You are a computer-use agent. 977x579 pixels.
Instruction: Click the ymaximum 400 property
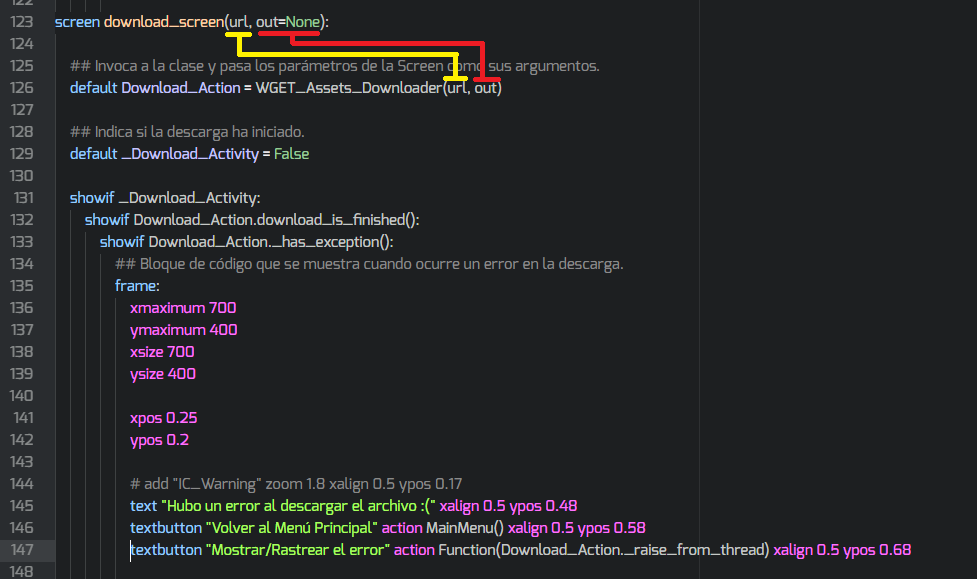[x=183, y=330]
